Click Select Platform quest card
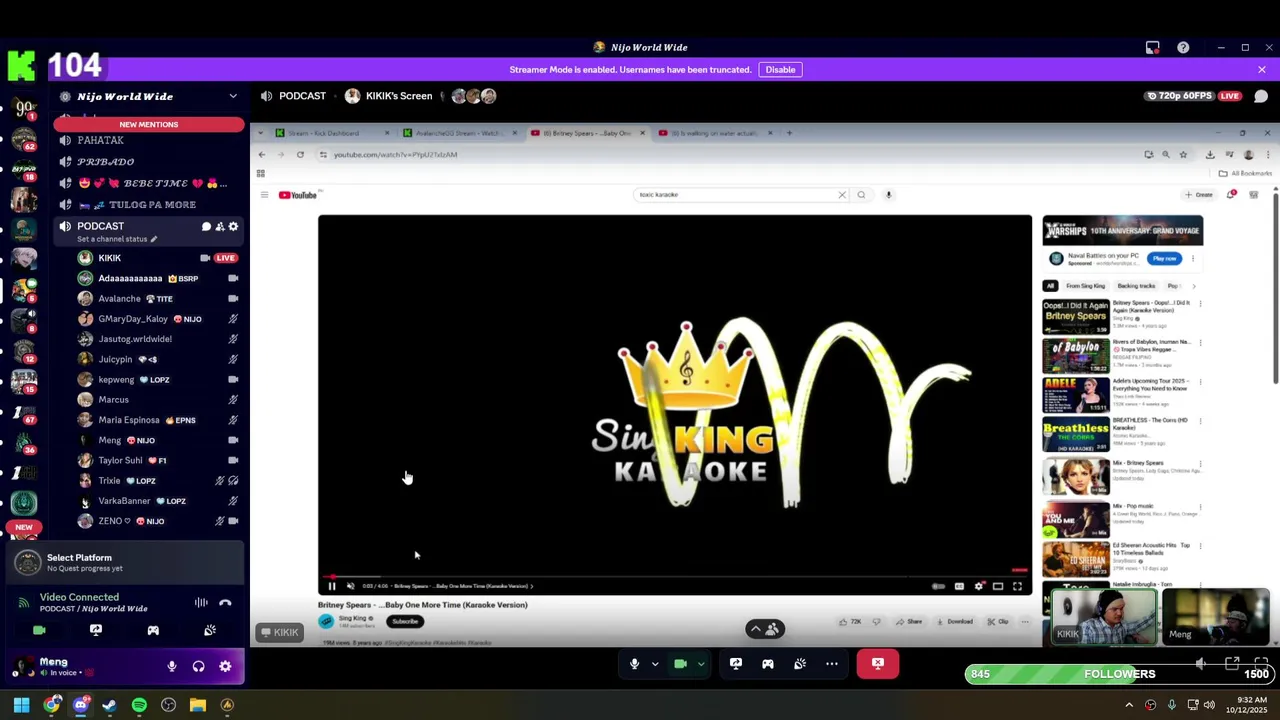This screenshot has width=1280, height=720. click(124, 563)
